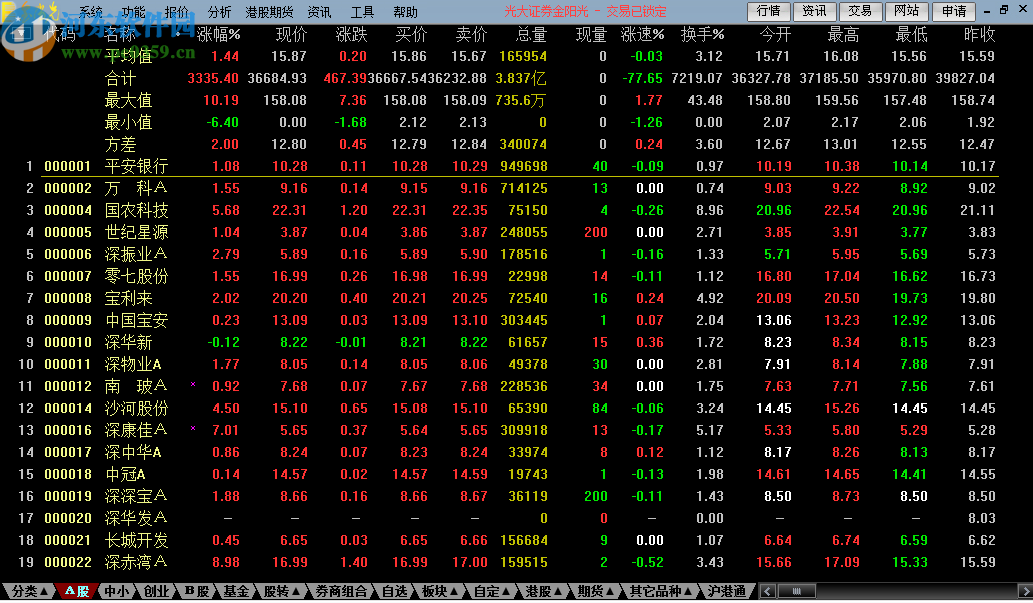
Task: Select stock row 国农科技
Action: pyautogui.click(x=507, y=210)
